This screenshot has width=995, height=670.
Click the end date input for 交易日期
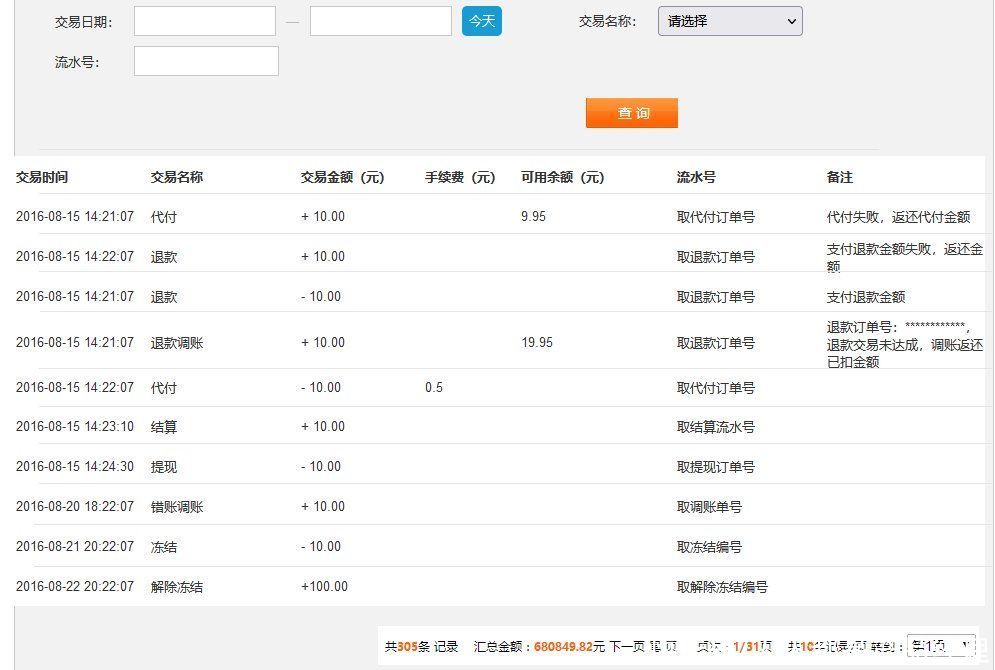pyautogui.click(x=381, y=21)
